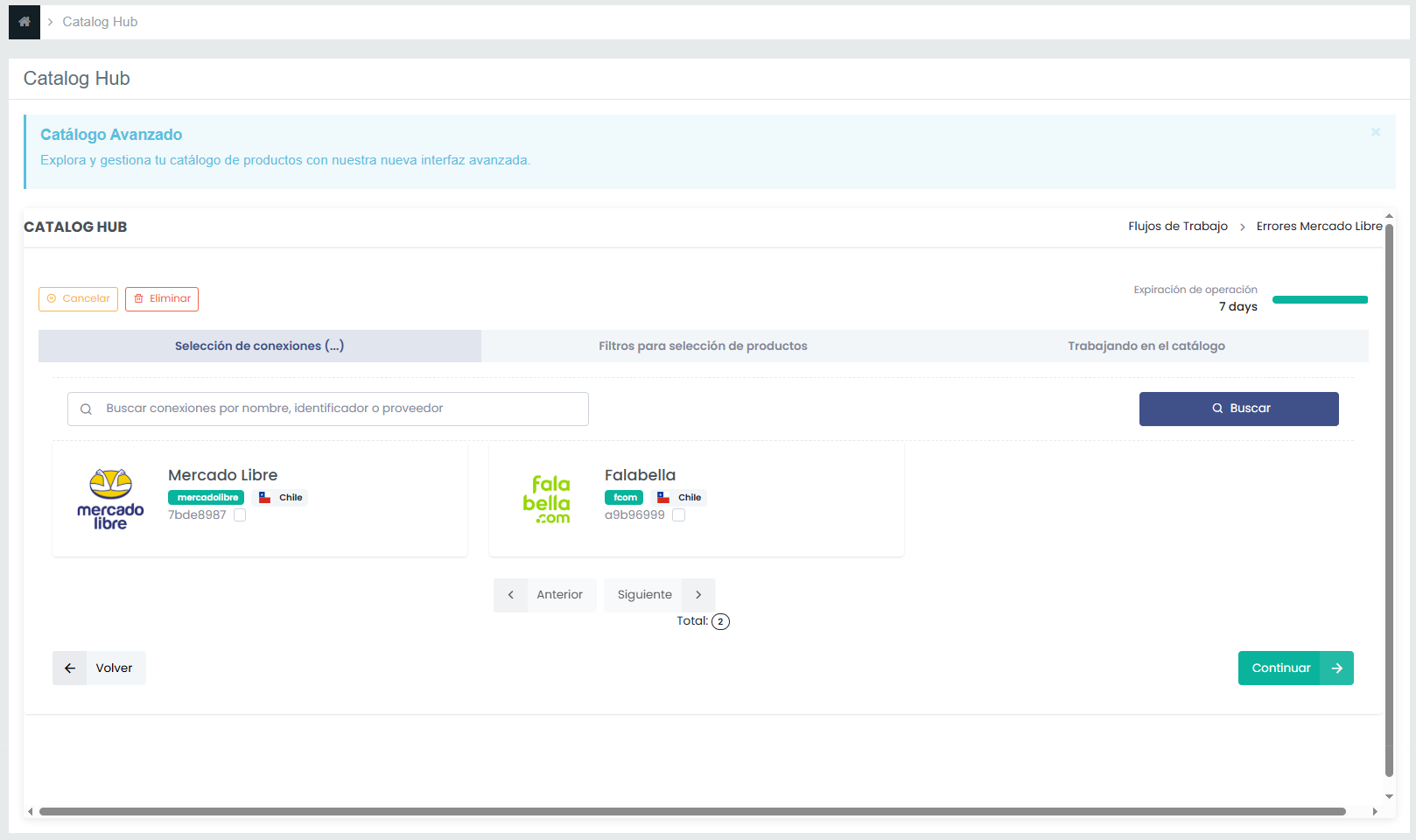Open Flujos de Trabajo breadcrumb link

[x=1177, y=227]
